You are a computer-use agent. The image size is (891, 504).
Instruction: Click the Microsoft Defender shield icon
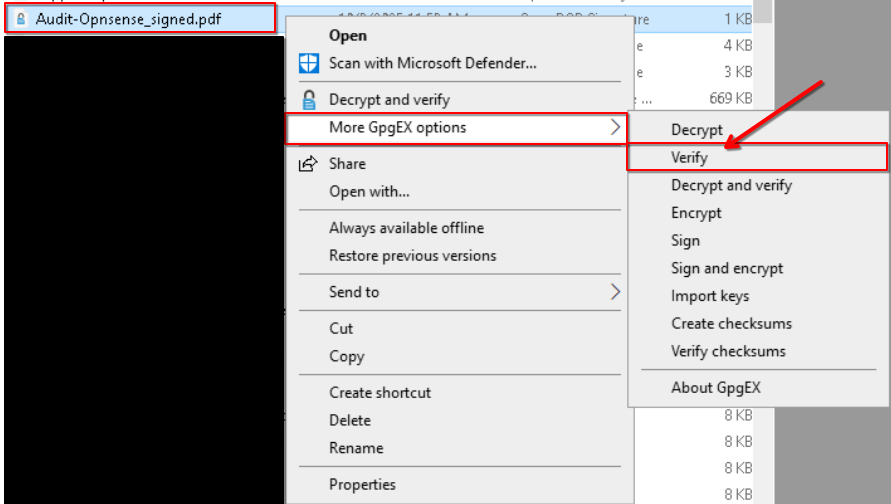pos(309,63)
